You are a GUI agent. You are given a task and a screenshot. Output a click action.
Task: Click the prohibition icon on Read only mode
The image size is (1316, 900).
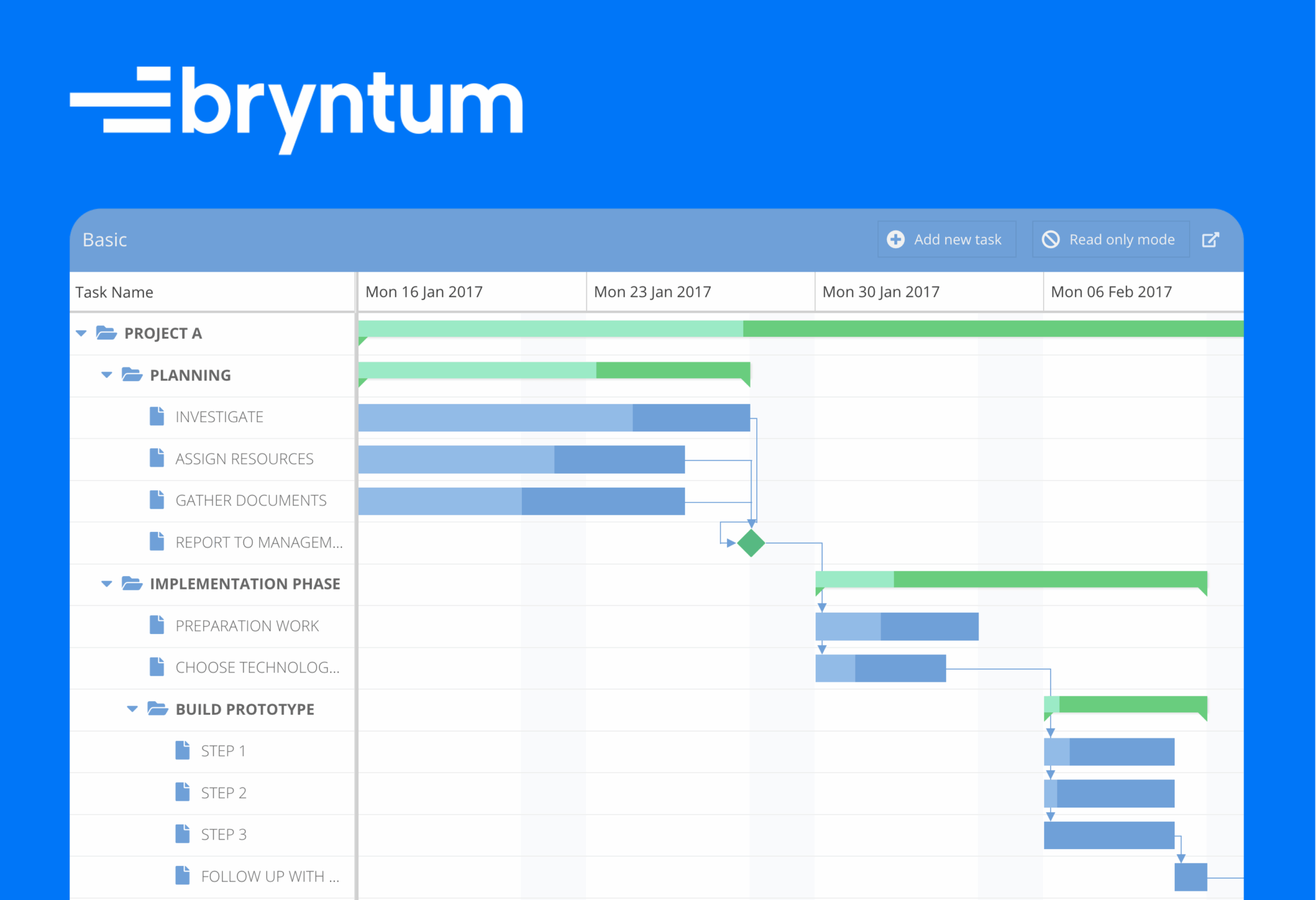click(x=1051, y=240)
